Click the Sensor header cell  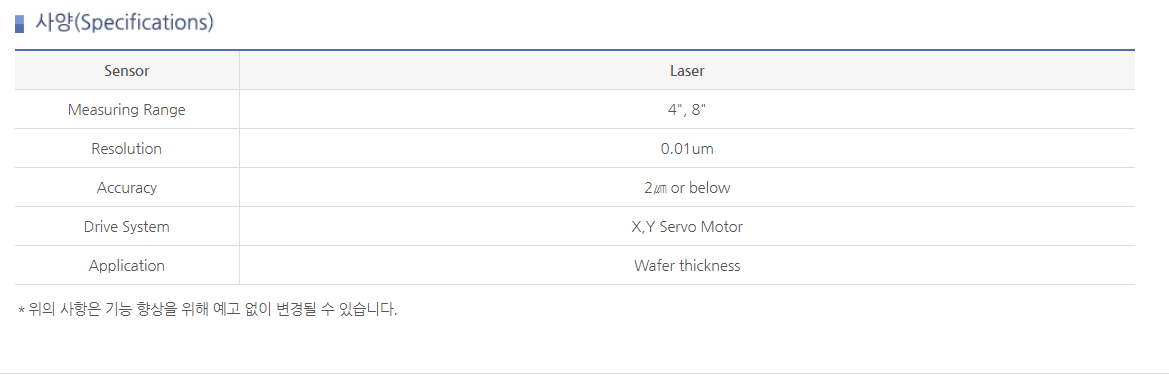[127, 71]
